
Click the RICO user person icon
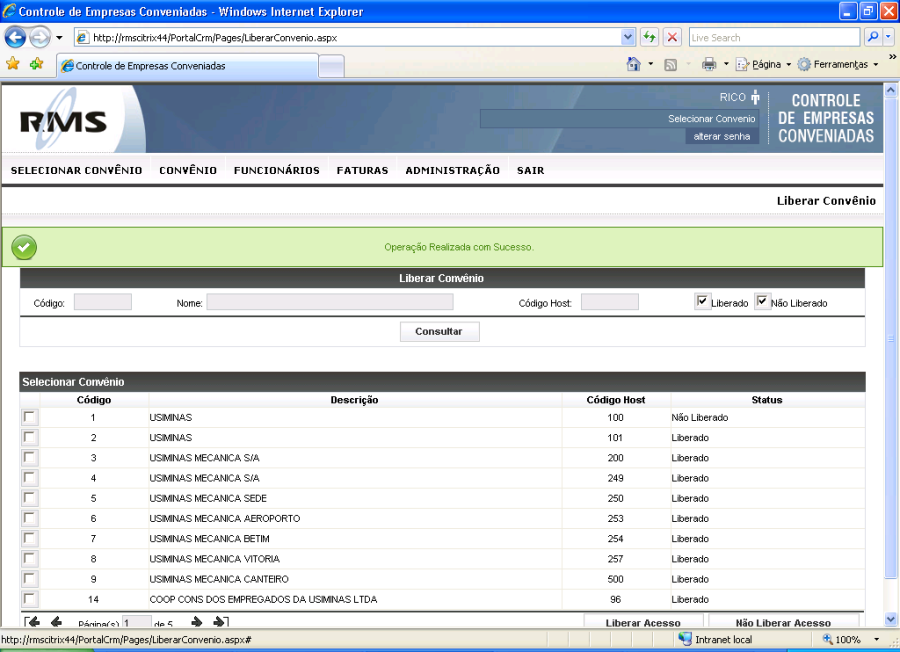755,97
